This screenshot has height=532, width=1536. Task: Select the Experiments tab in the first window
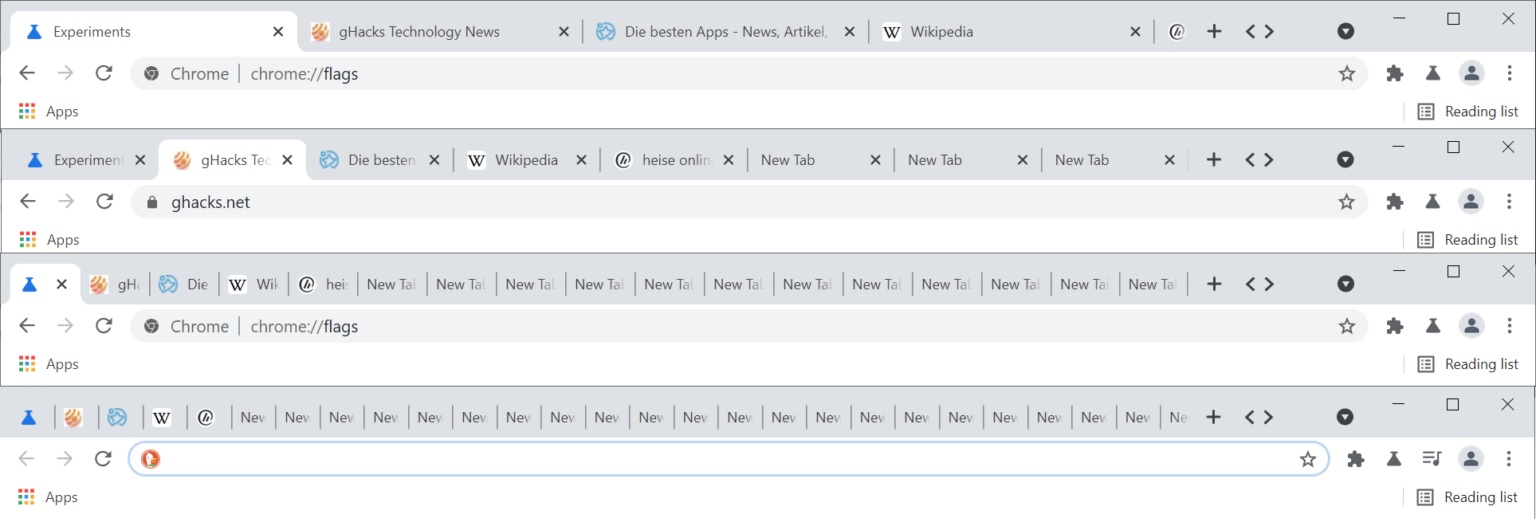153,32
